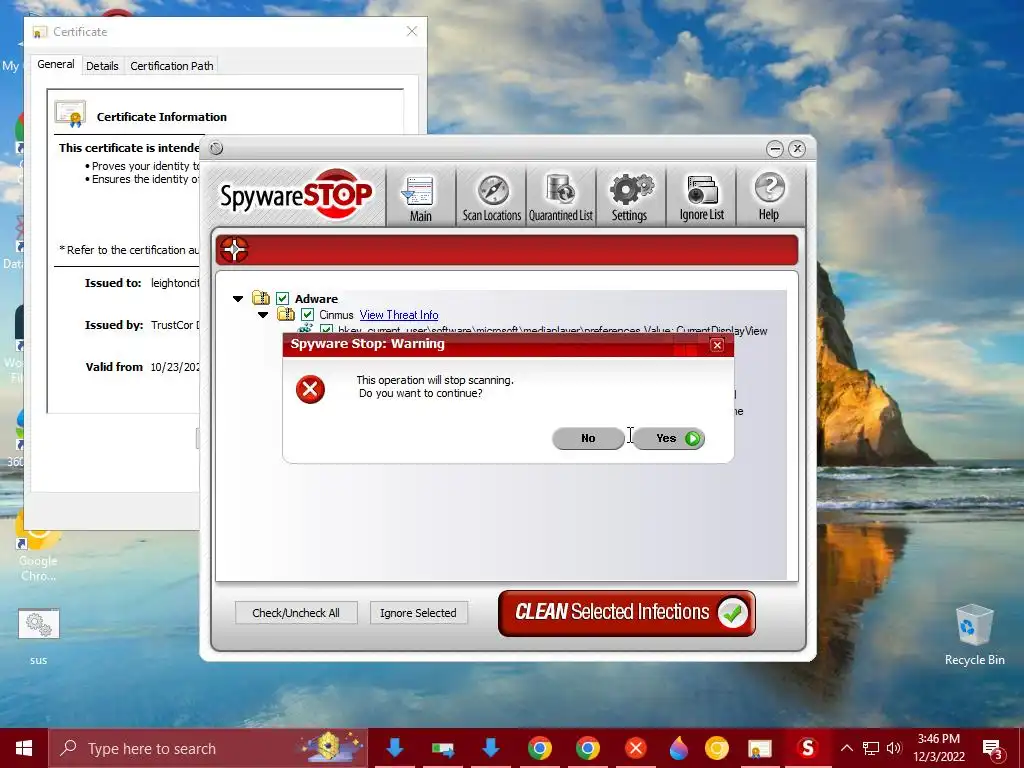Select the sus desktop icon
This screenshot has width=1024, height=768.
[39, 636]
